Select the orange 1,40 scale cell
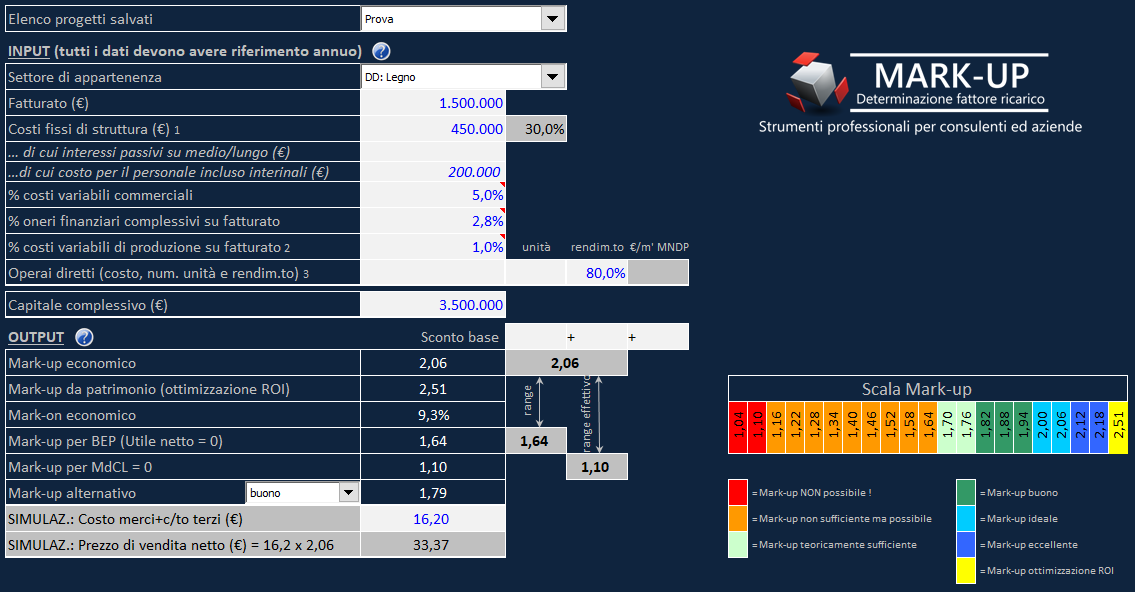This screenshot has width=1135, height=592. tap(852, 428)
